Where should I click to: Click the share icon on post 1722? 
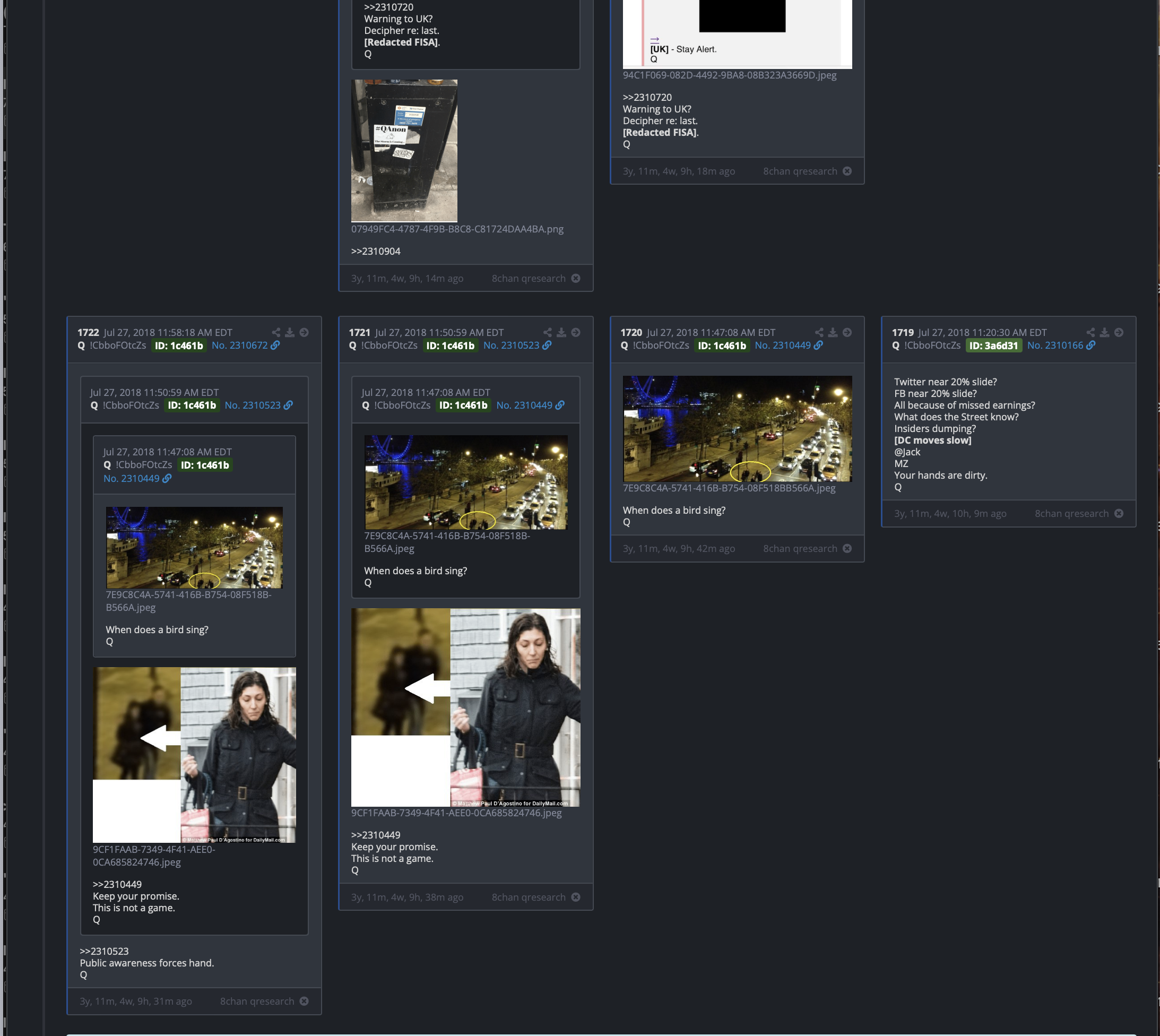pyautogui.click(x=276, y=332)
